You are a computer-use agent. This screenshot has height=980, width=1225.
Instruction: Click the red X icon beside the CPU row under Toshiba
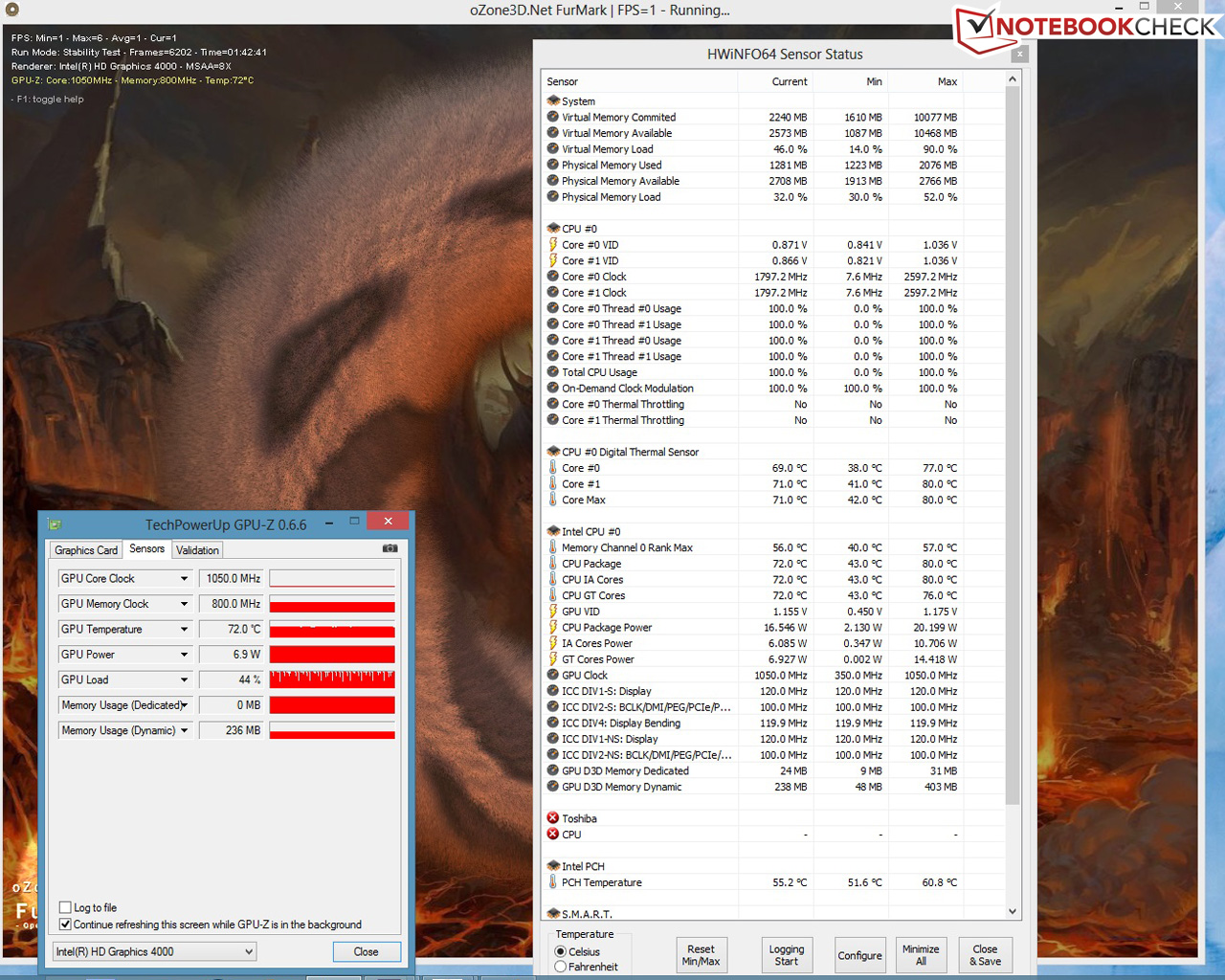(x=553, y=835)
